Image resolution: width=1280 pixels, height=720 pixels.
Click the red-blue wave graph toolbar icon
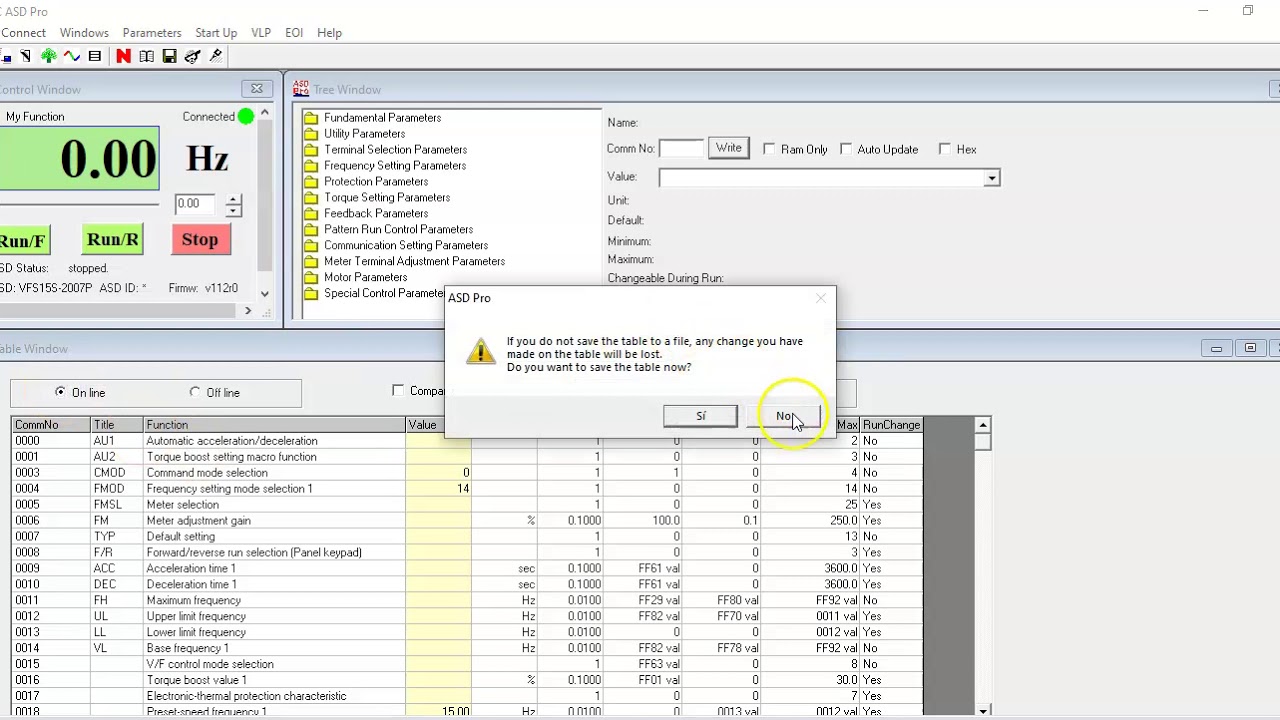click(71, 56)
